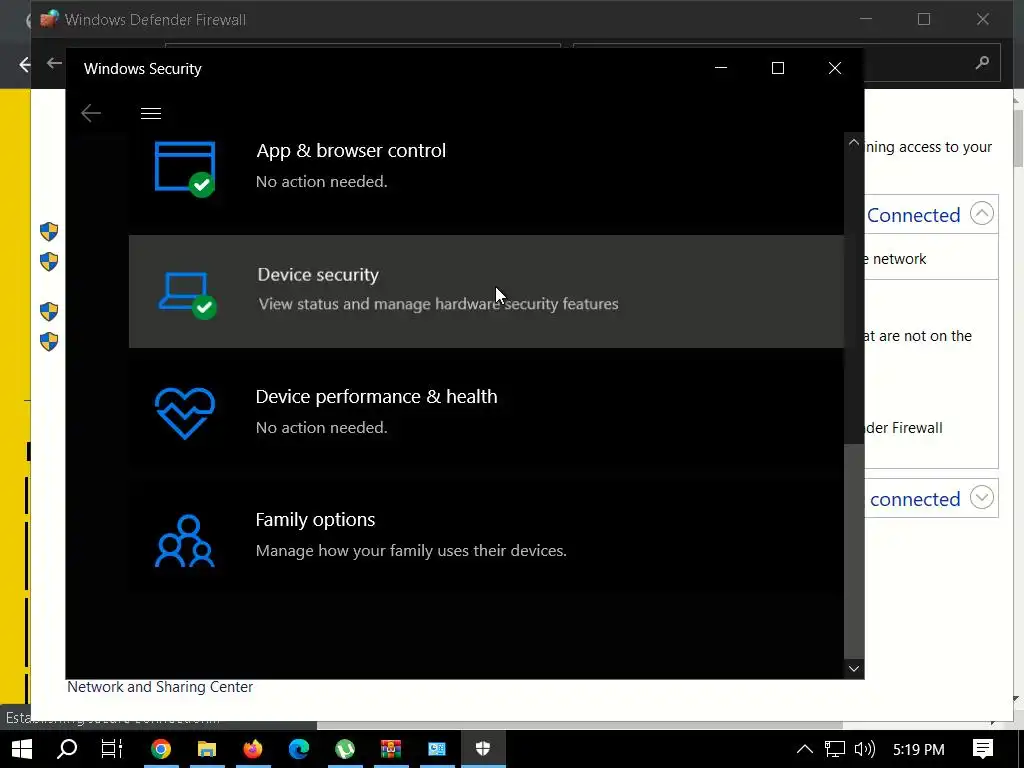Click search magnifier in Firewall window
The height and width of the screenshot is (768, 1024).
tap(982, 63)
